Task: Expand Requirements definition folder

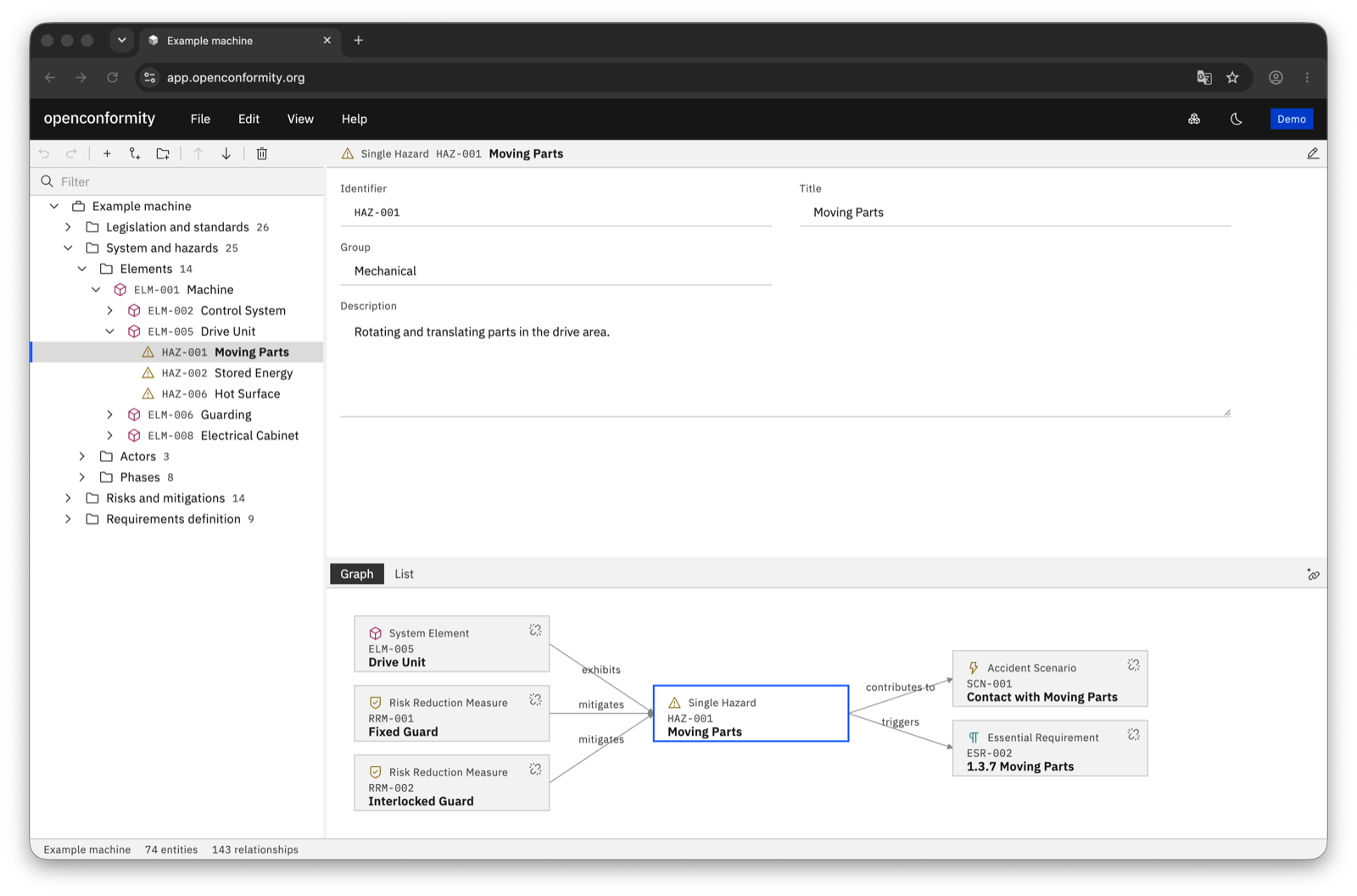Action: point(69,519)
